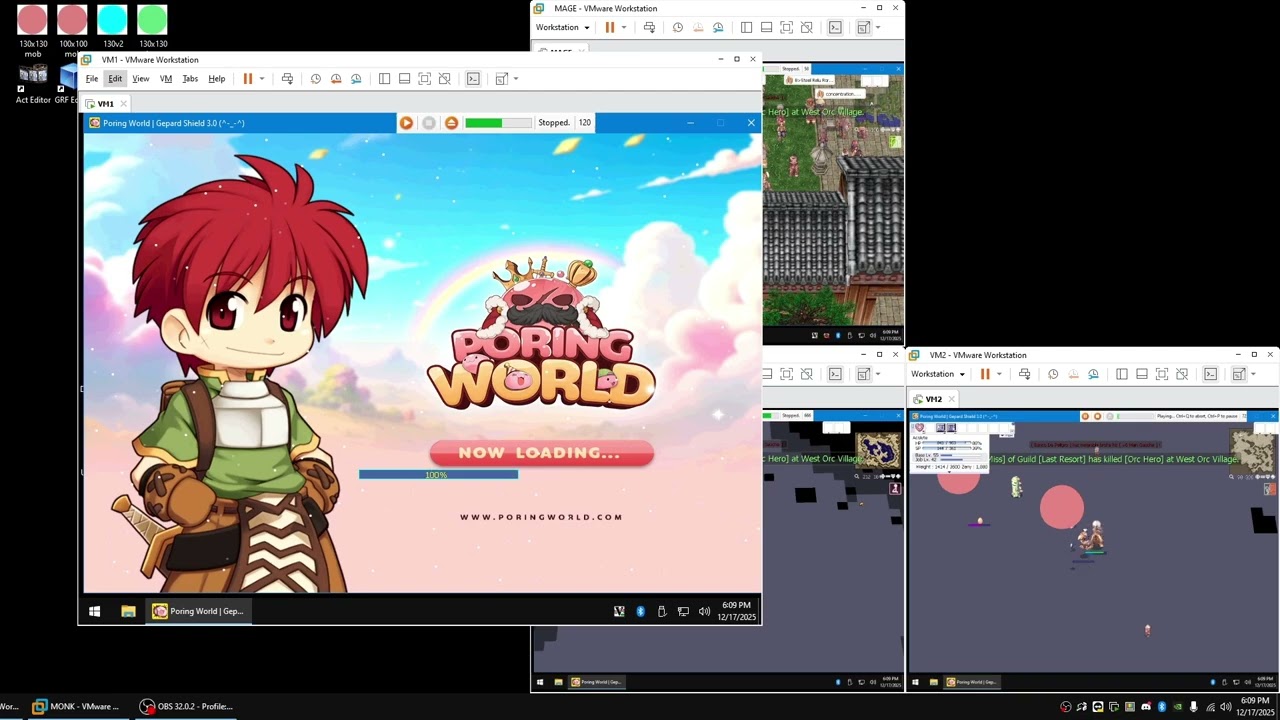
Task: Click volume tray icon in VM1 guest
Action: click(x=704, y=611)
